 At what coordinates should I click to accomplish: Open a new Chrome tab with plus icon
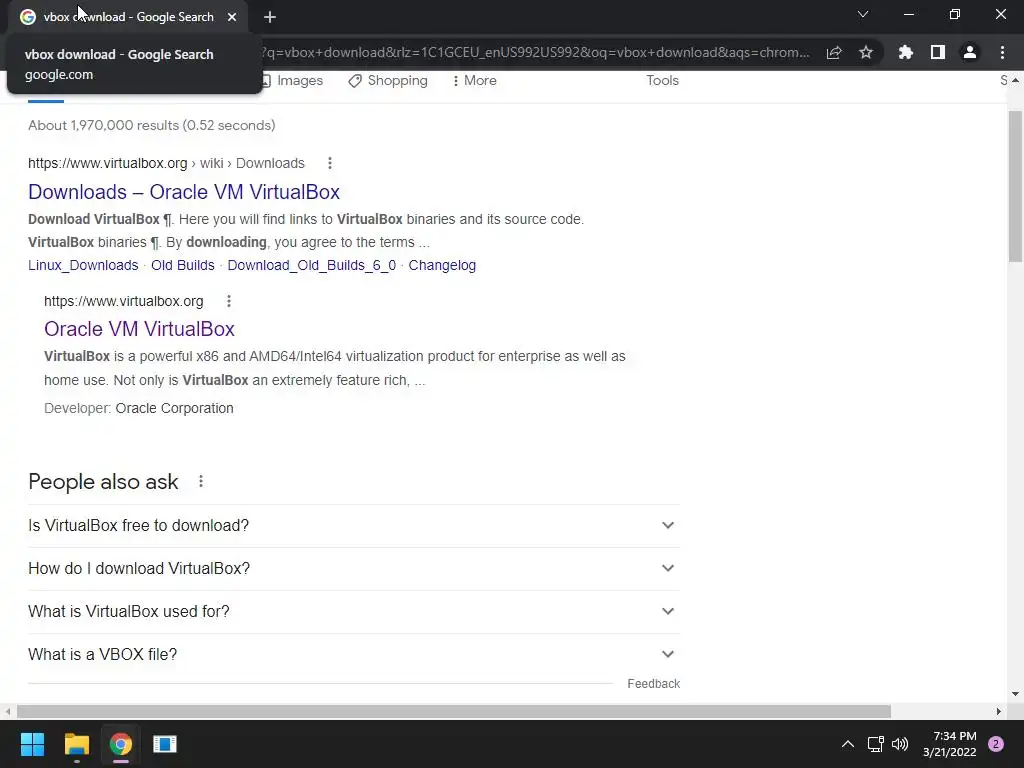click(270, 17)
